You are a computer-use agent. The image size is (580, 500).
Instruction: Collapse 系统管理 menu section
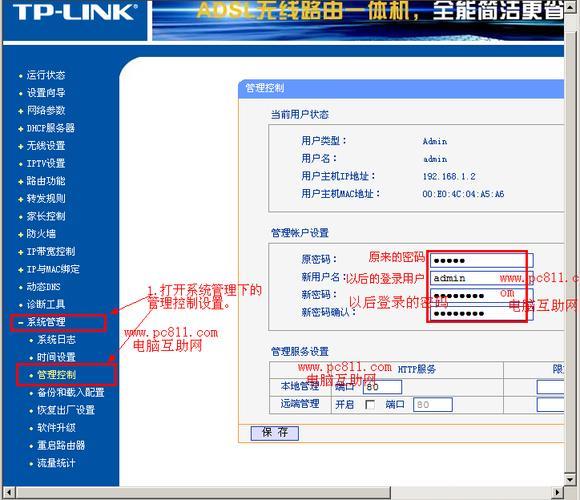45,322
